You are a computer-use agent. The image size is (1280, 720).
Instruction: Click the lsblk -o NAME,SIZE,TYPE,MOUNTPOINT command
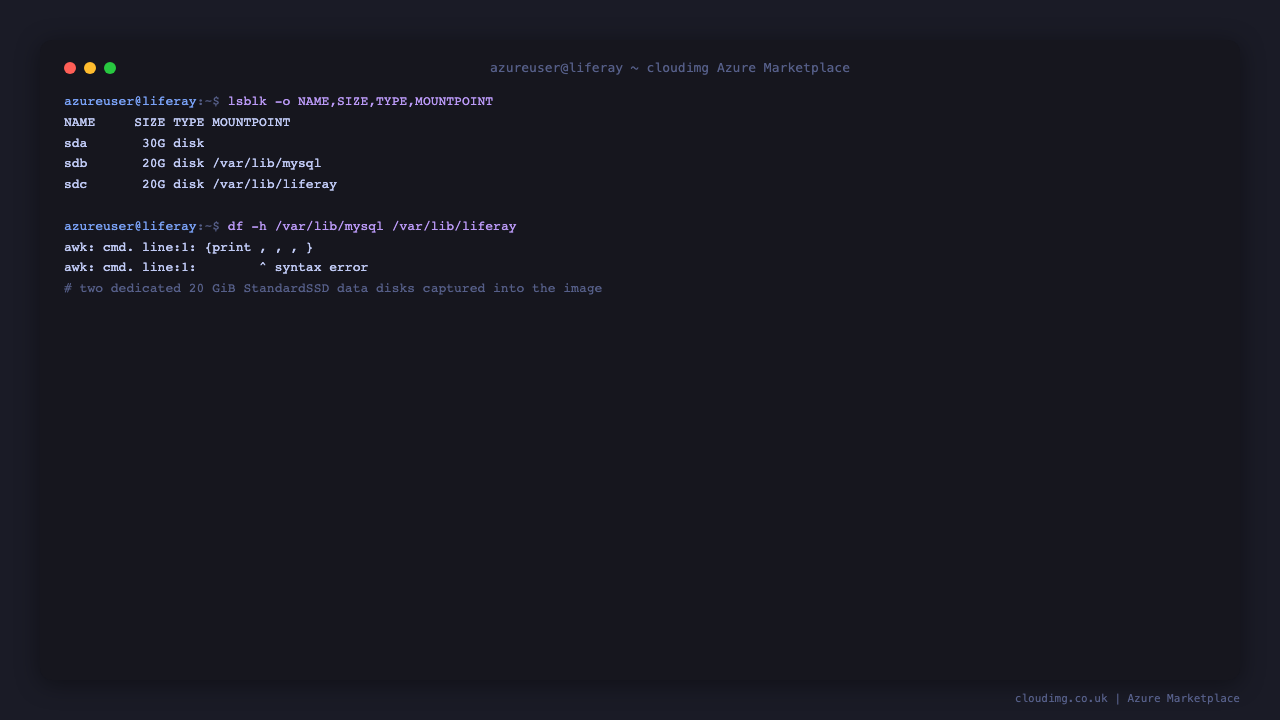(360, 102)
